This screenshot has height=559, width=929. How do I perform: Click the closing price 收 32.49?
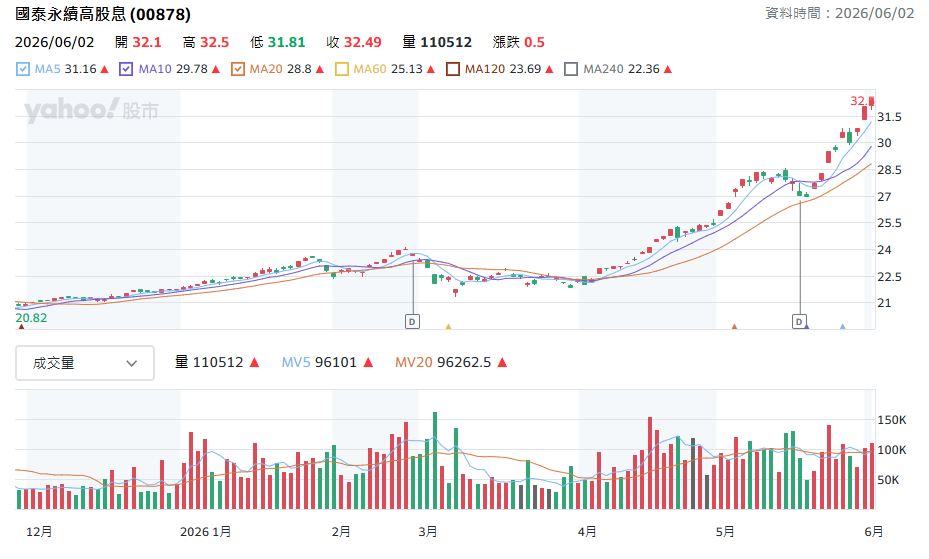click(x=354, y=43)
